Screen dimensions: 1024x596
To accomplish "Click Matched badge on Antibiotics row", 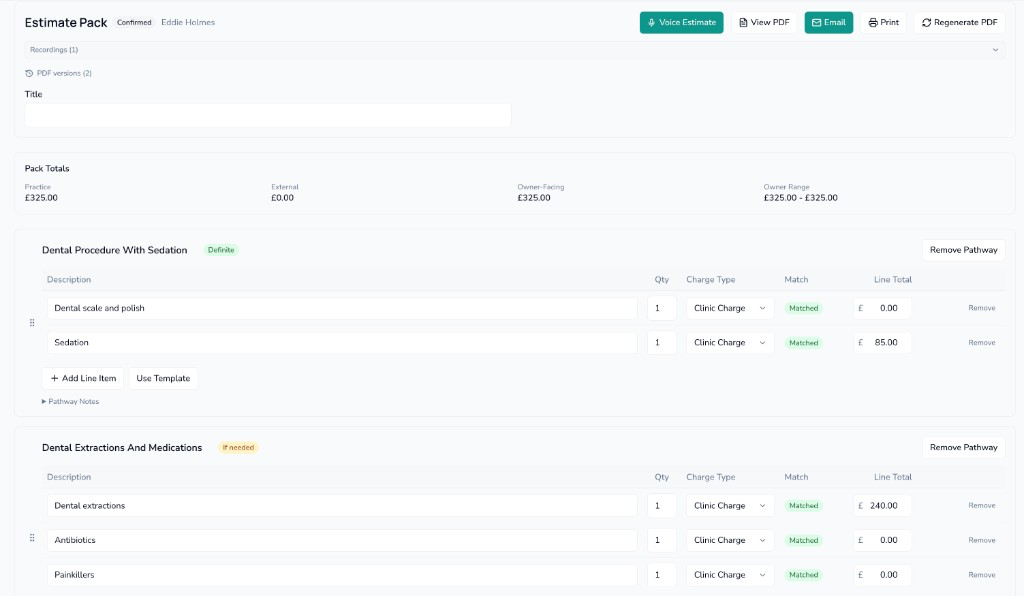I will point(803,541).
